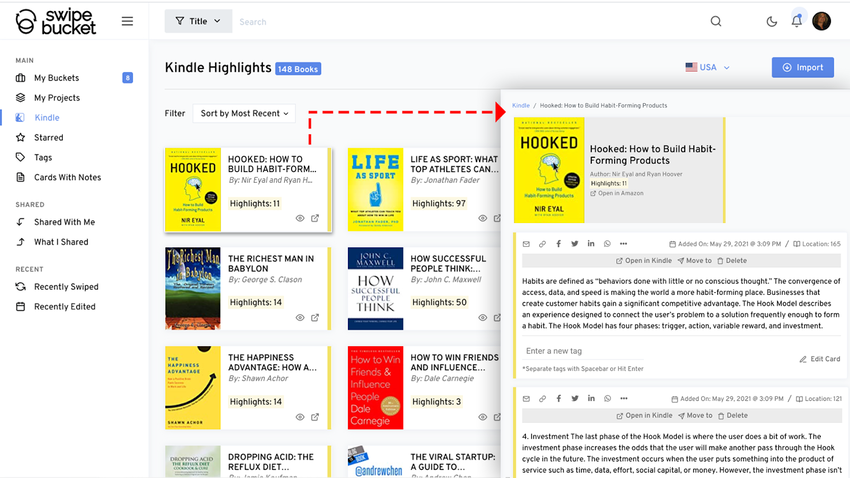Open external link for Richest Man in Babylon

[315, 318]
